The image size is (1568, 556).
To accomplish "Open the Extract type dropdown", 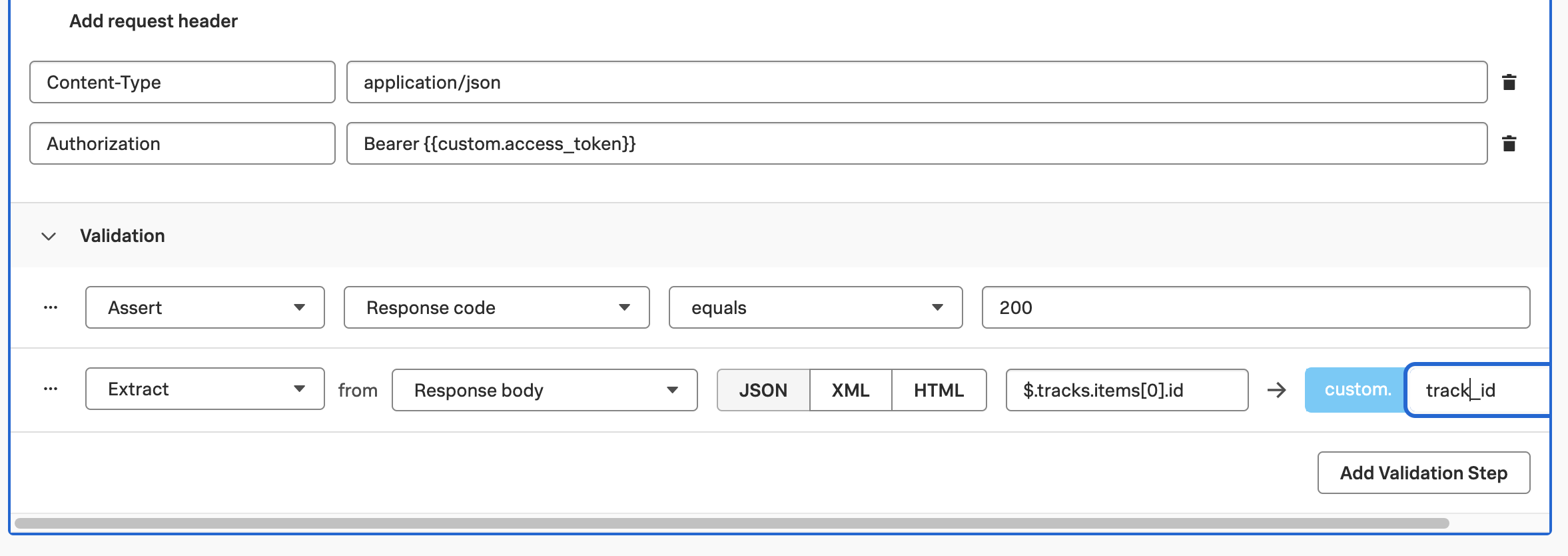I will (204, 389).
